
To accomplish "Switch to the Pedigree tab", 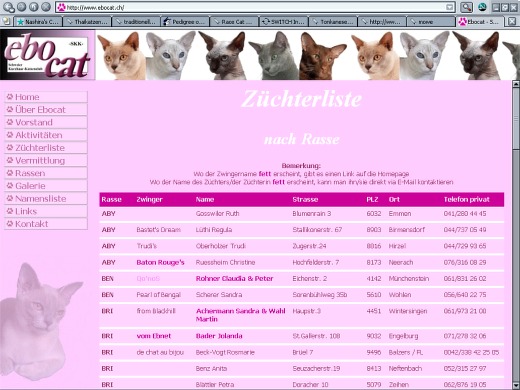I will coord(185,22).
